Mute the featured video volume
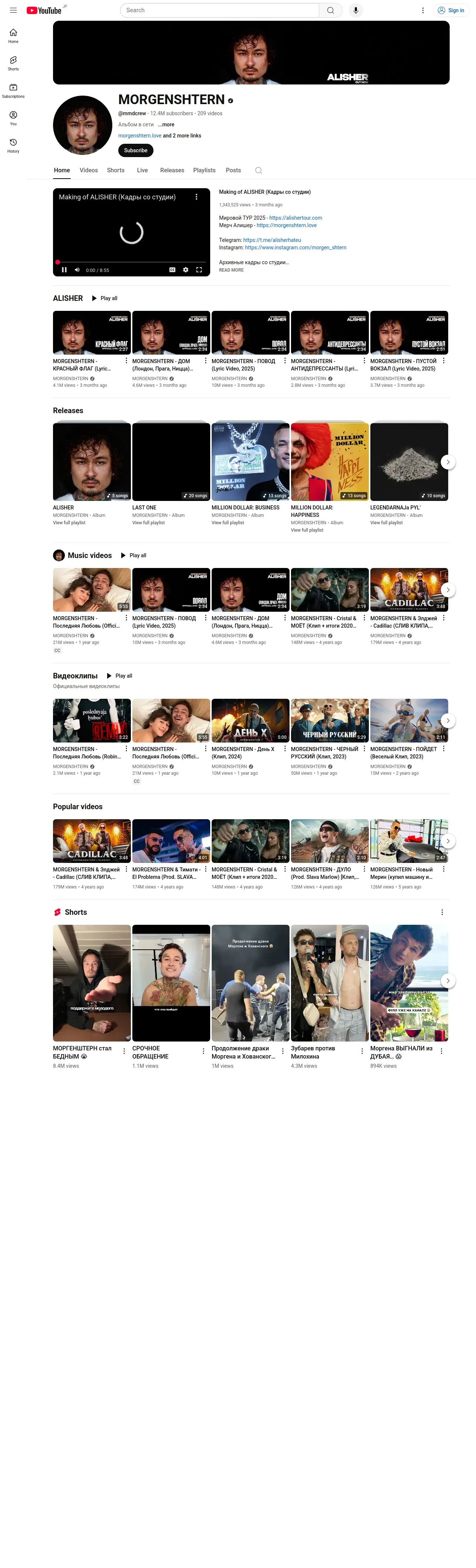Image resolution: width=476 pixels, height=1568 pixels. pos(77,270)
